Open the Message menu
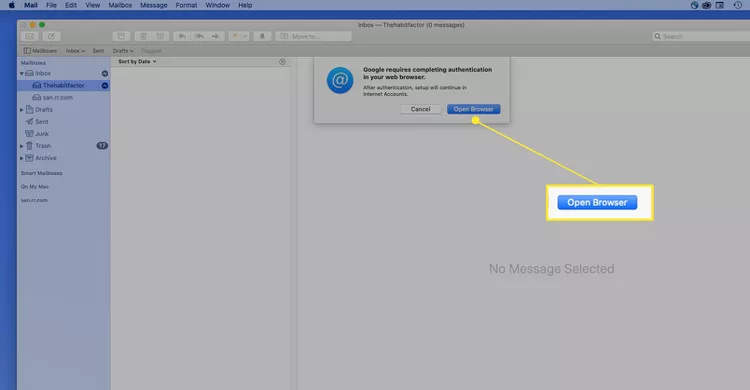 154,5
